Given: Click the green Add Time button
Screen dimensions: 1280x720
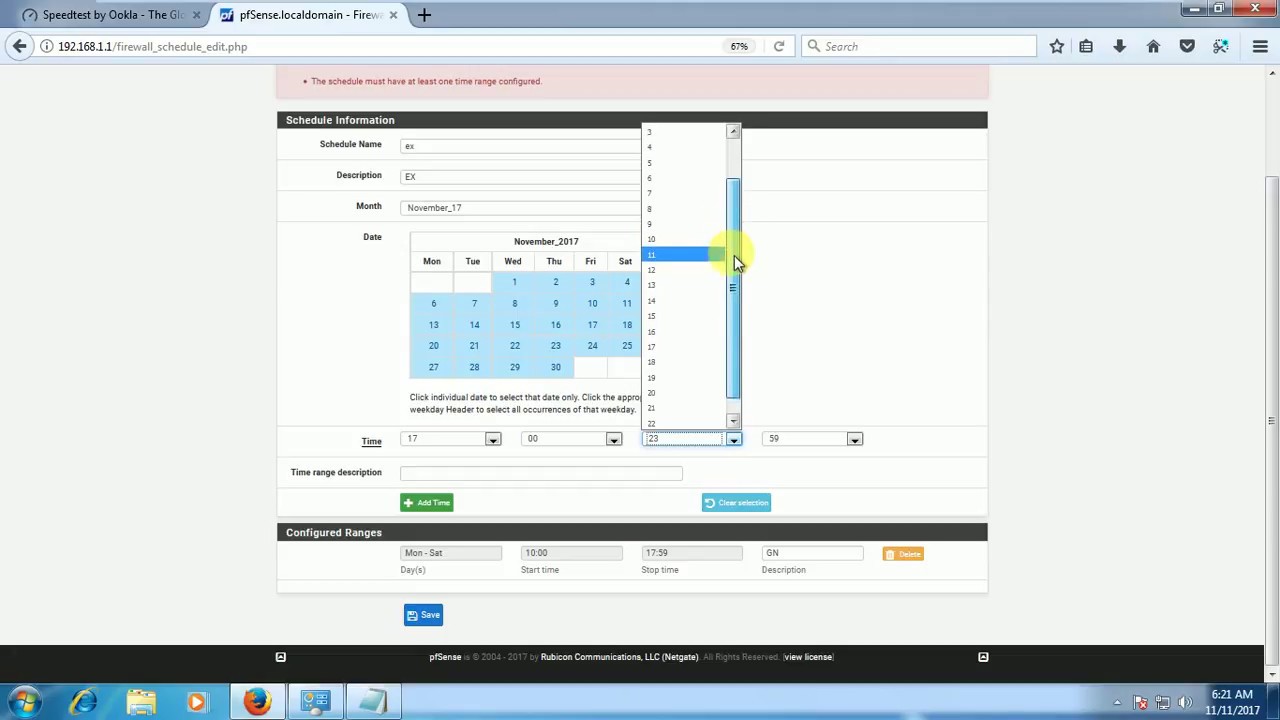Looking at the screenshot, I should 427,503.
